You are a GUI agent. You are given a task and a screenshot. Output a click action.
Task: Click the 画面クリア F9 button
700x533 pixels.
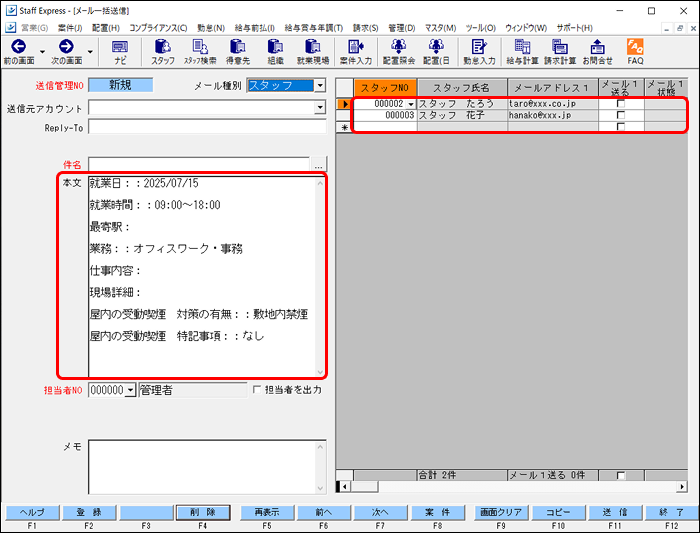pos(501,512)
